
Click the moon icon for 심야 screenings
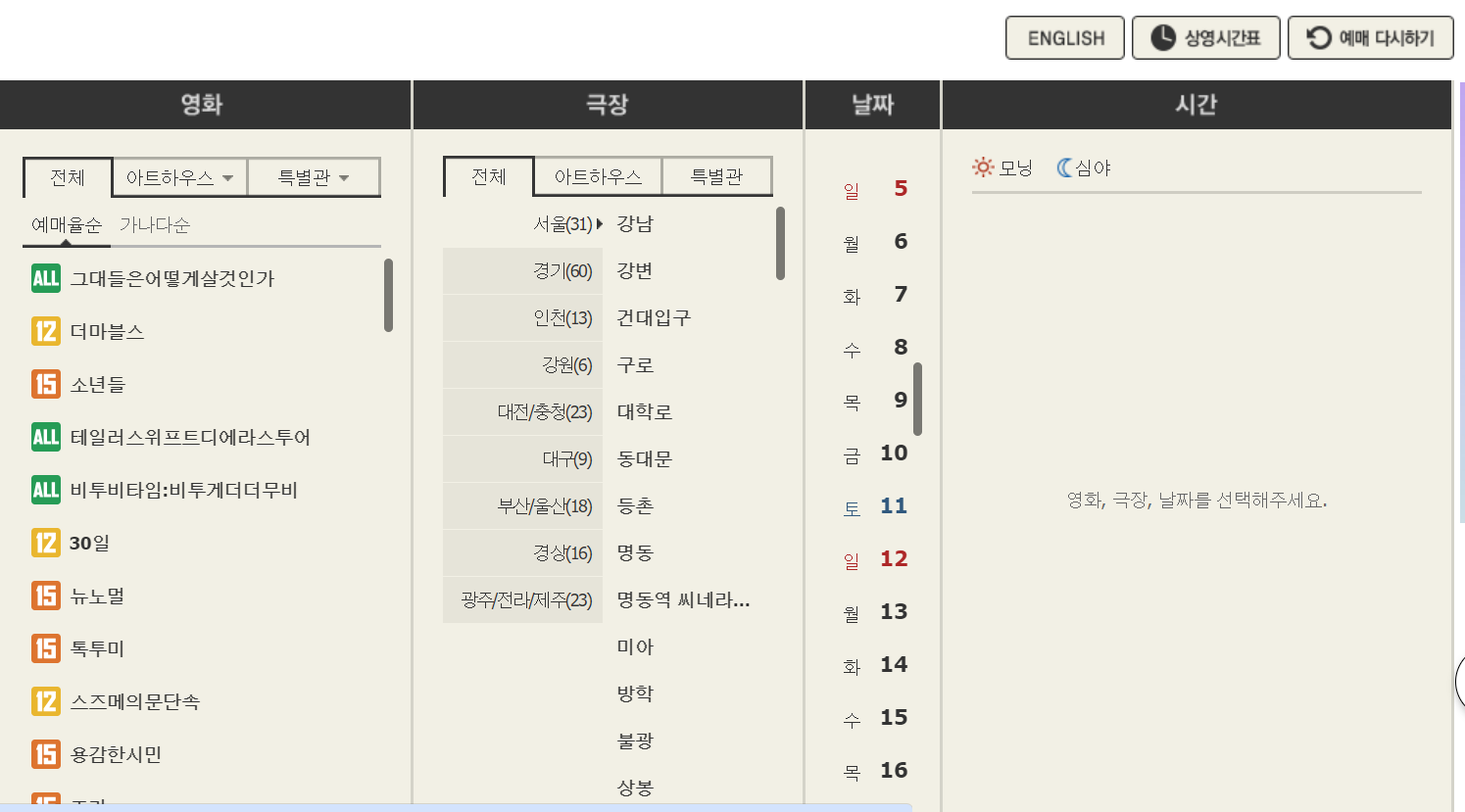pyautogui.click(x=1064, y=167)
